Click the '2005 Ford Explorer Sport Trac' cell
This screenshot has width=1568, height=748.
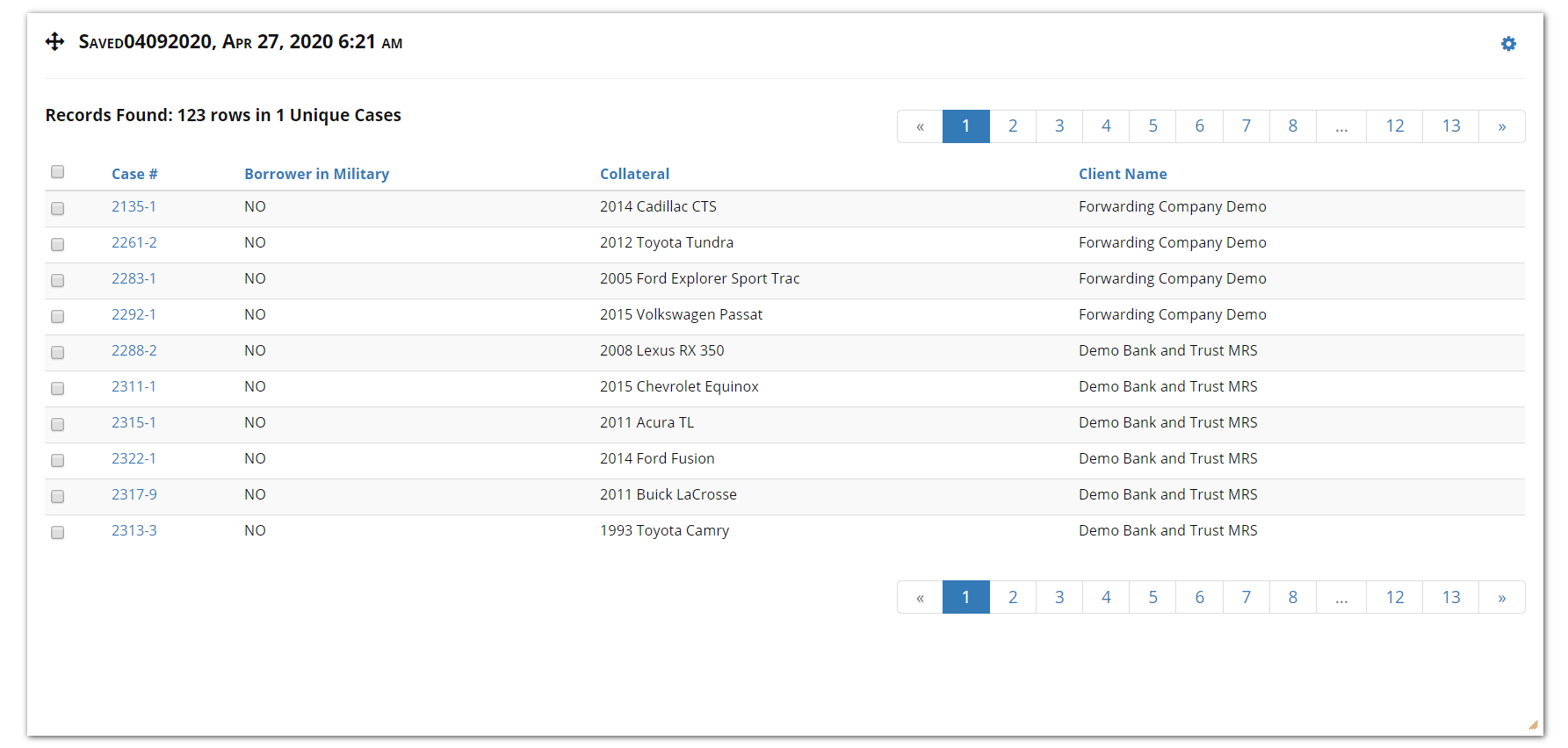(699, 278)
